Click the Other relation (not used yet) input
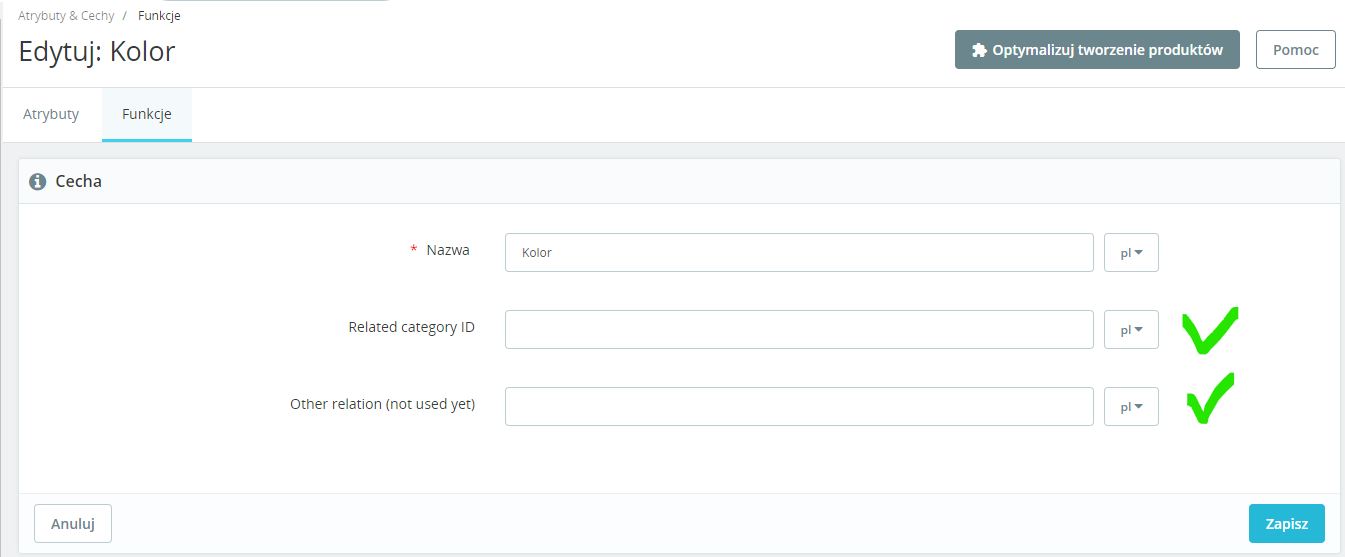Viewport: 1345px width, 557px height. pos(799,407)
